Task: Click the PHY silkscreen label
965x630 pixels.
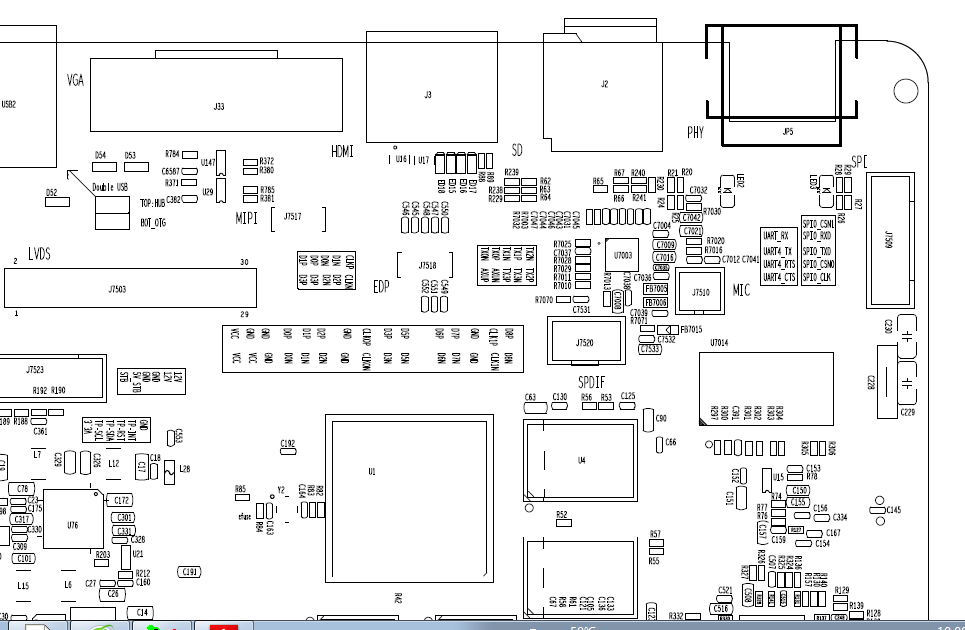Action: (x=695, y=132)
